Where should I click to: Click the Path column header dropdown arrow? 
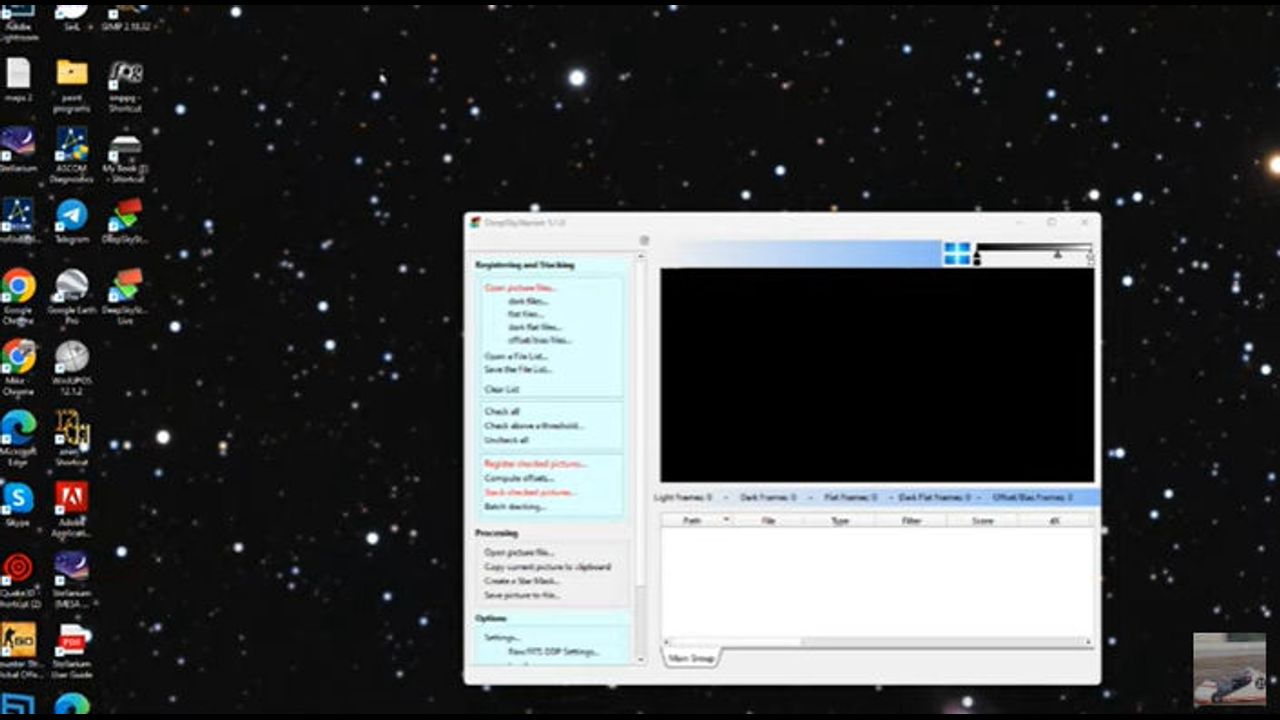726,520
